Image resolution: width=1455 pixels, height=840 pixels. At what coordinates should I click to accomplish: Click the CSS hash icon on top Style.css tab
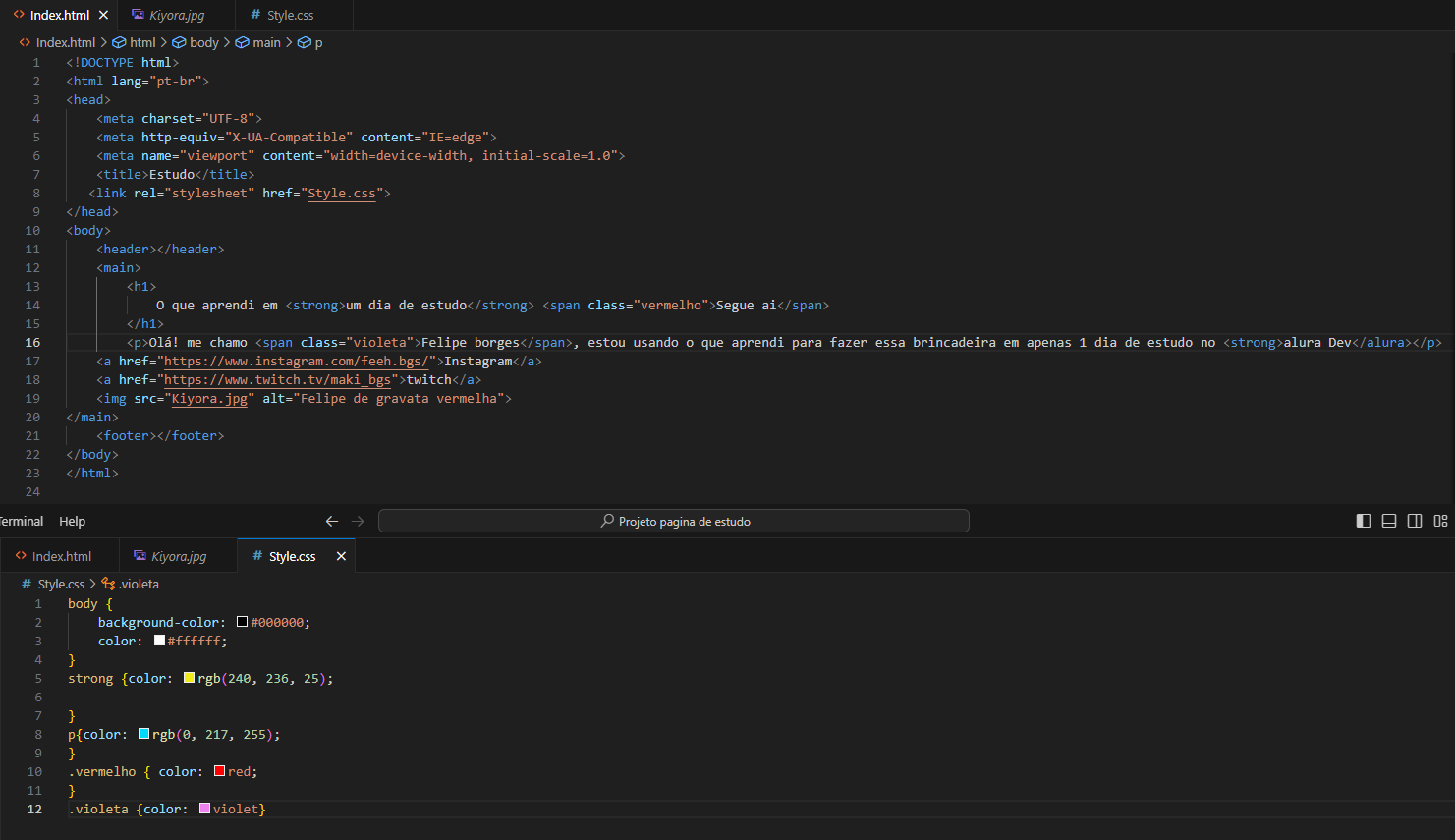[x=255, y=15]
